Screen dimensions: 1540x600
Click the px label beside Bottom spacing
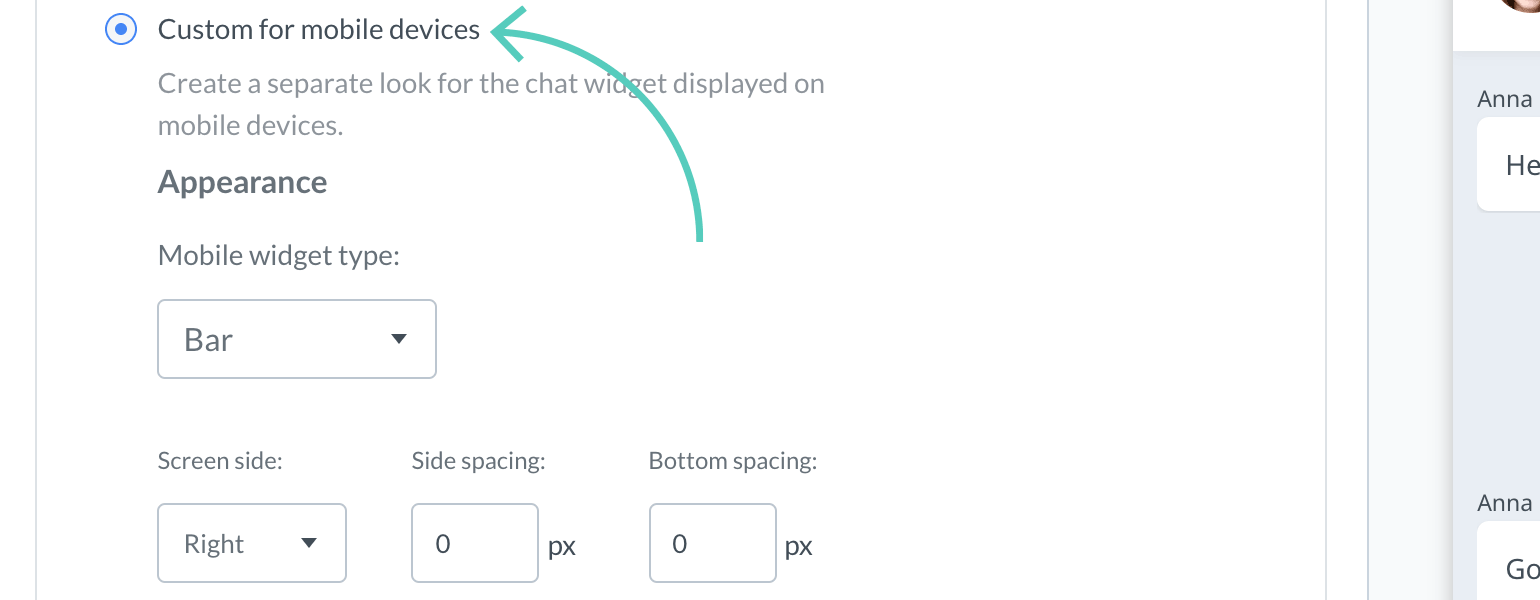(800, 545)
